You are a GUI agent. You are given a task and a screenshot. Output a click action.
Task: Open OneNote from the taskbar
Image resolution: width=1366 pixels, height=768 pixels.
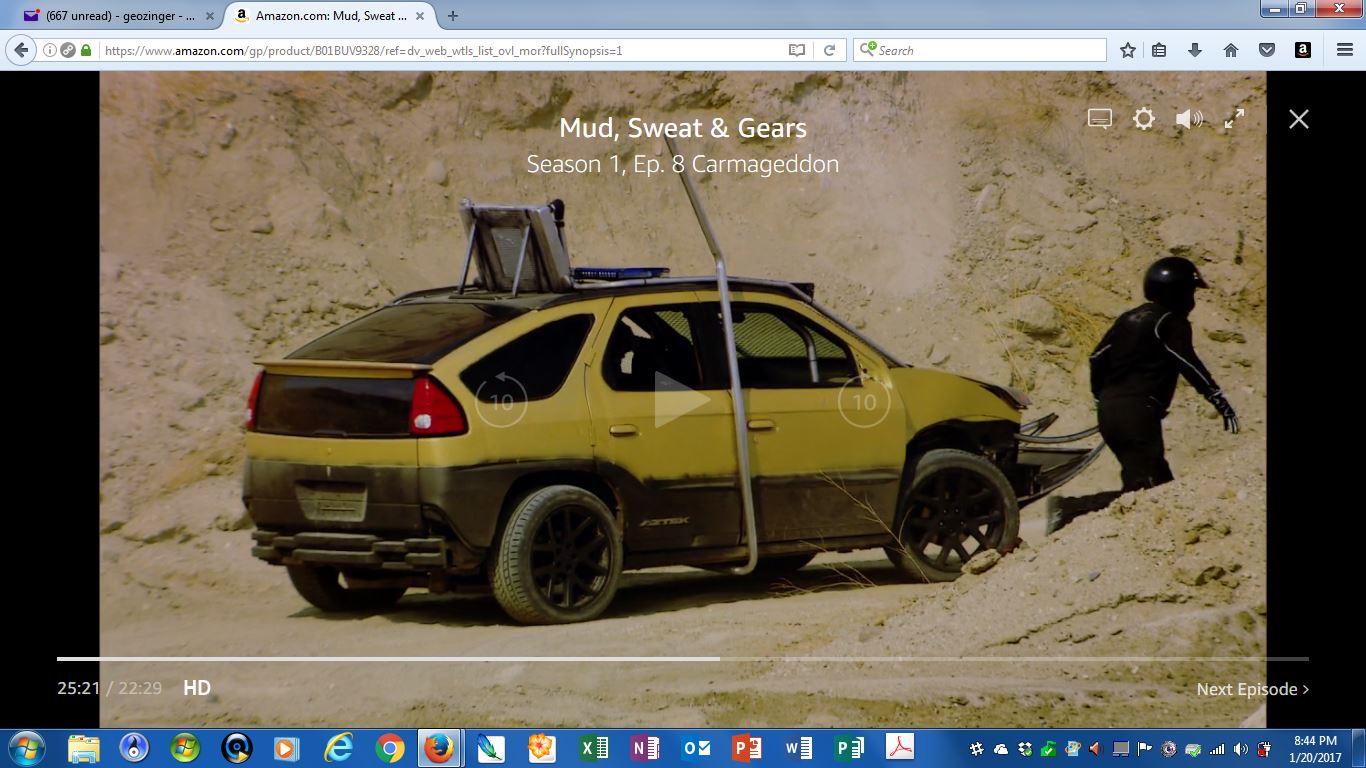coord(645,748)
